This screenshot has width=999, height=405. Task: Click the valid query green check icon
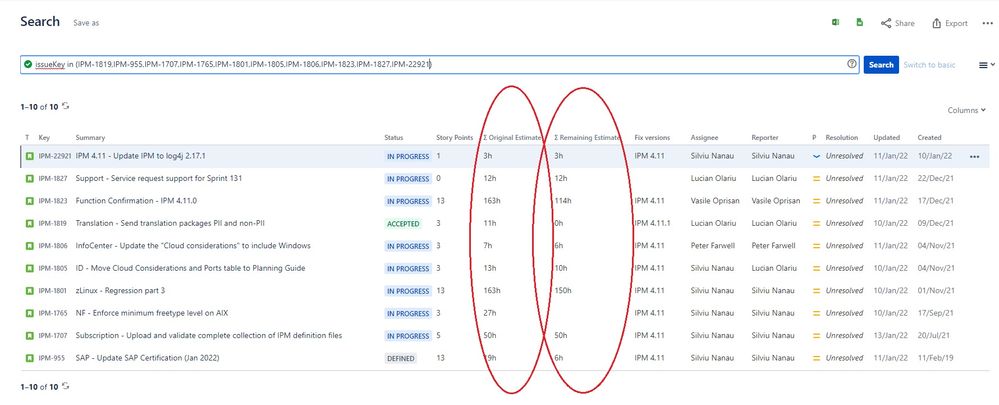pyautogui.click(x=28, y=64)
